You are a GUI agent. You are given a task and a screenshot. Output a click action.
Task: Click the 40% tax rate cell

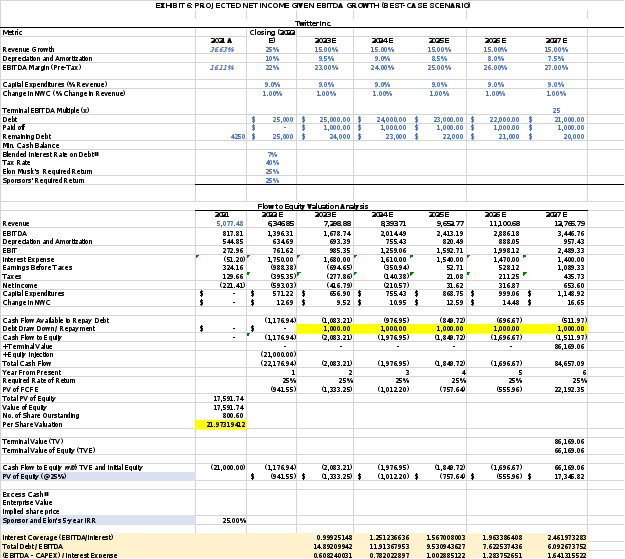(272, 163)
